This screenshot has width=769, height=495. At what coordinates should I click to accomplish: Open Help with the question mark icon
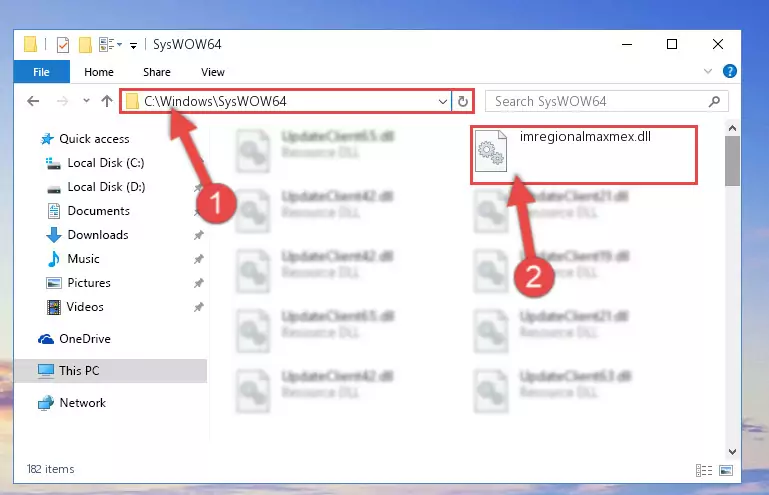tap(729, 72)
